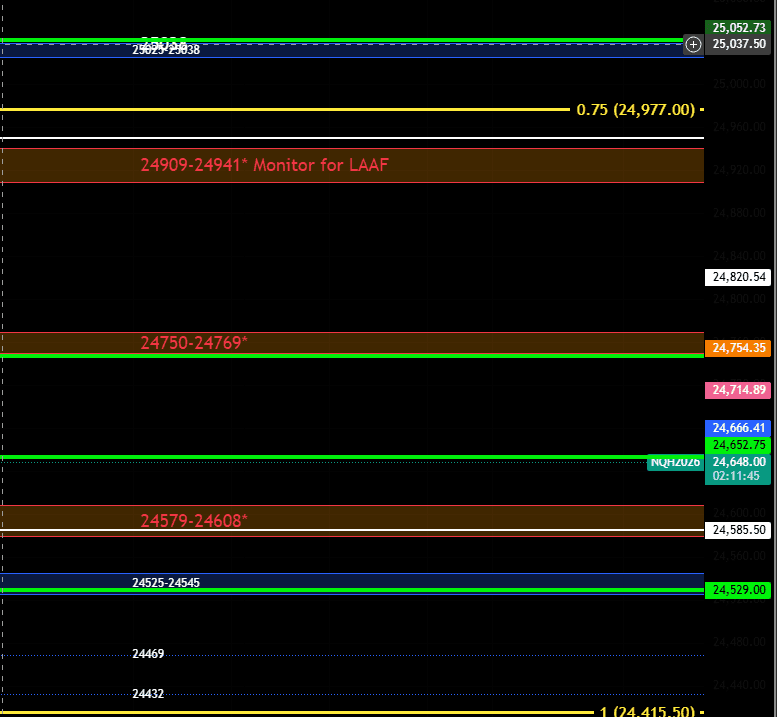Select the pink 24,714.89 price label
Viewport: 777px width, 717px height.
tap(738, 390)
